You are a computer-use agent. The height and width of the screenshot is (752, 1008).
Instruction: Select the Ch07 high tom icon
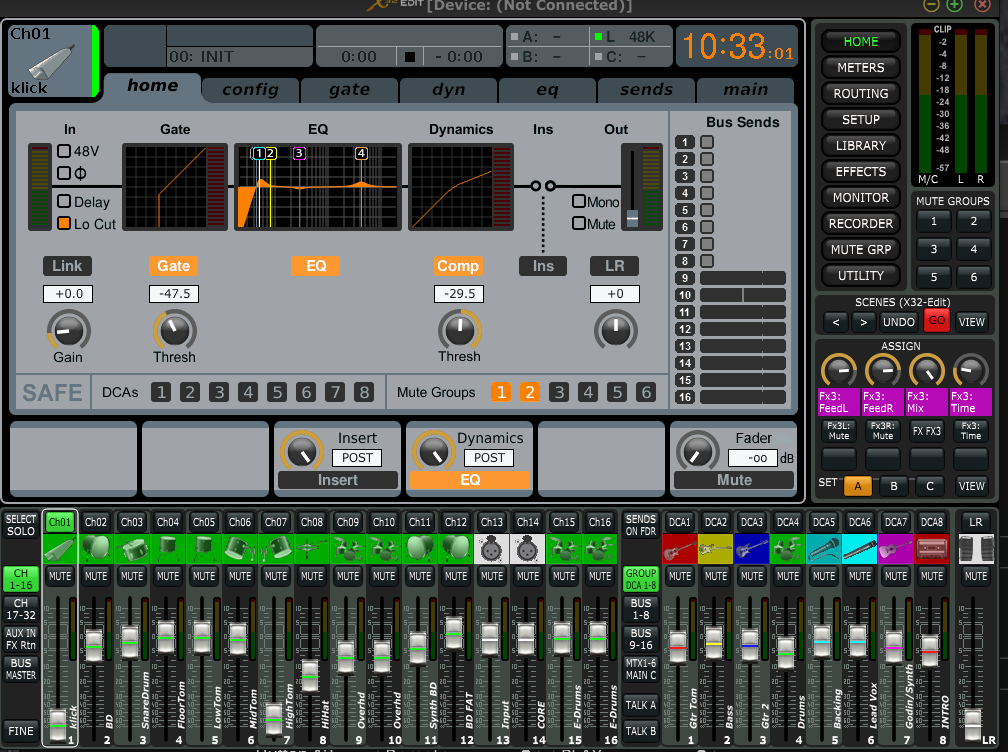point(276,550)
